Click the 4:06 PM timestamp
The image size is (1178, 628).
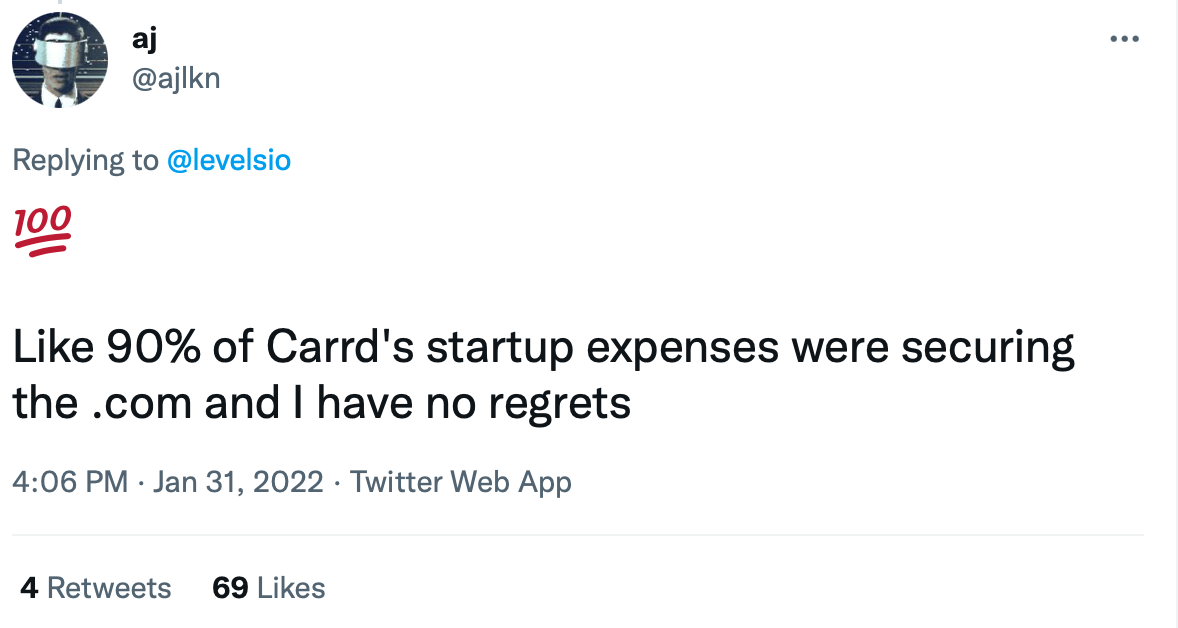point(70,482)
